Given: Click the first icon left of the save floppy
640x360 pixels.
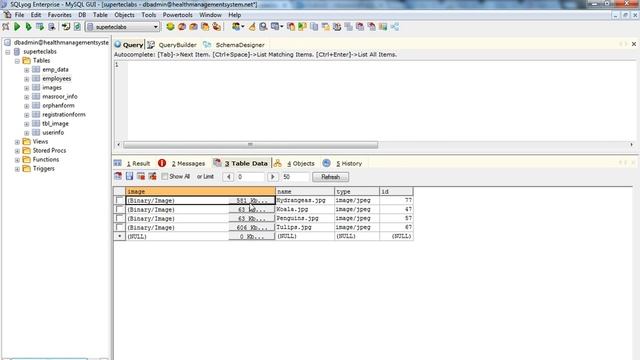Looking at the screenshot, I should point(118,176).
